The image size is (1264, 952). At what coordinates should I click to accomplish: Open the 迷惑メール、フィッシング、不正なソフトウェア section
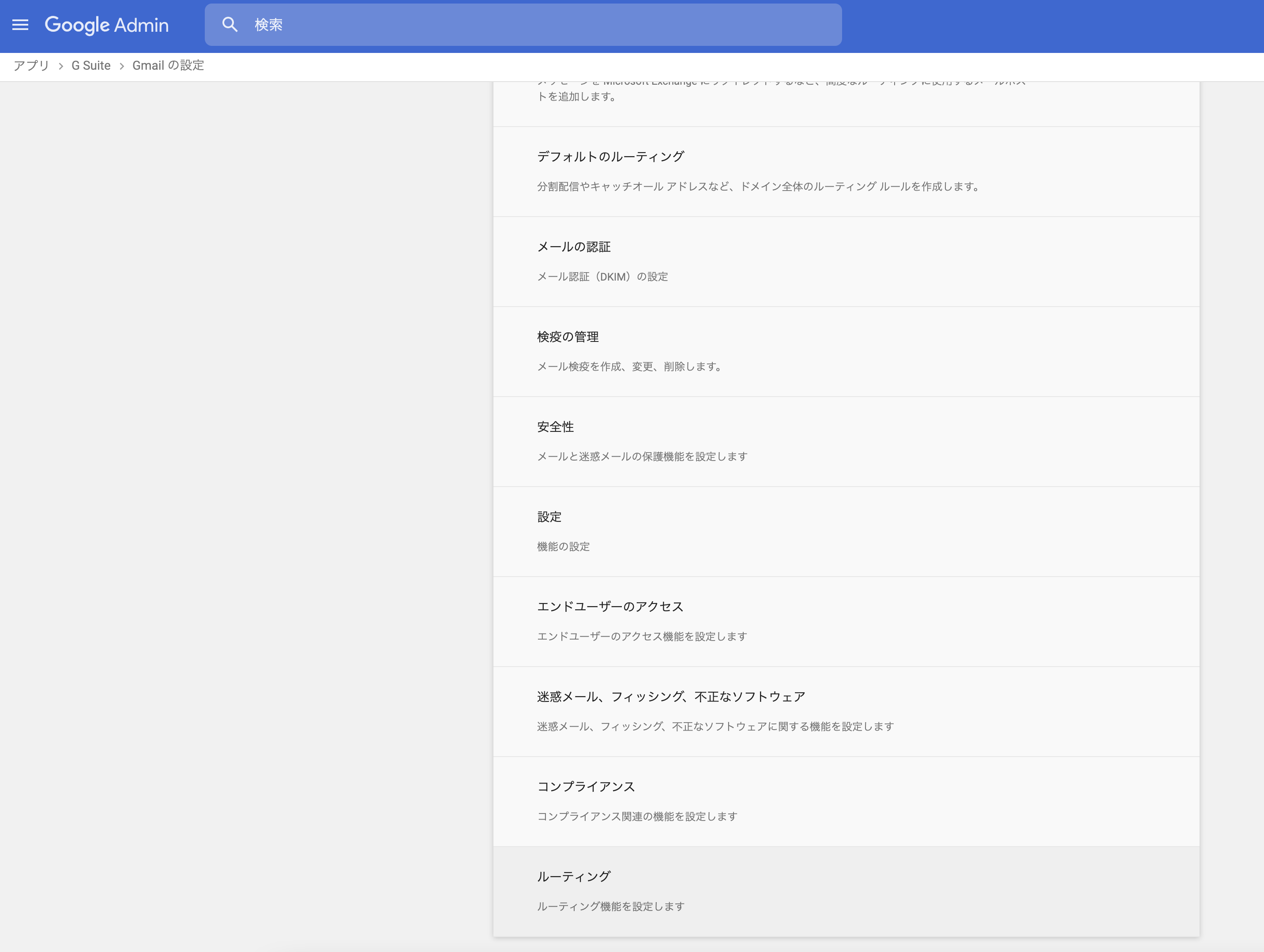point(670,696)
